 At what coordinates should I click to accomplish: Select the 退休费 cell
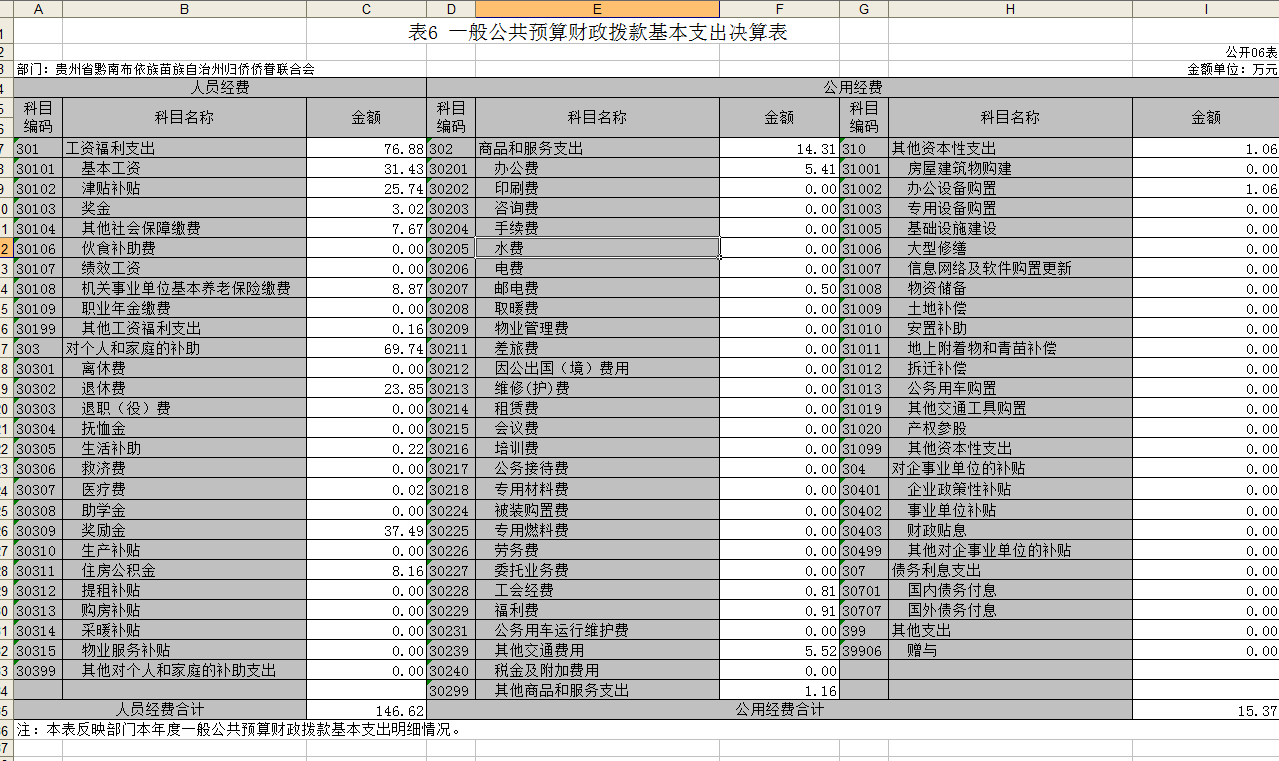185,388
